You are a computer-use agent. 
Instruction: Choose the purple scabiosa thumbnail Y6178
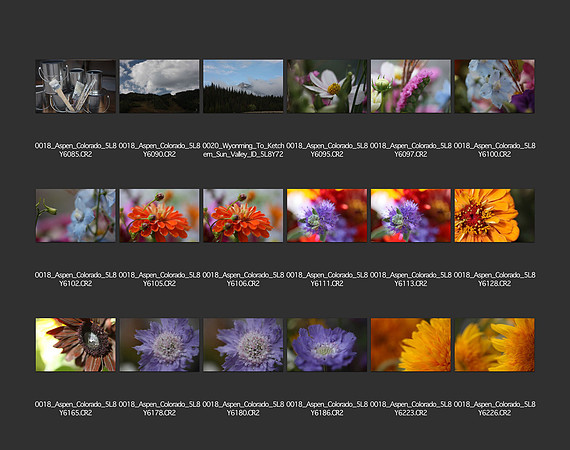(159, 345)
